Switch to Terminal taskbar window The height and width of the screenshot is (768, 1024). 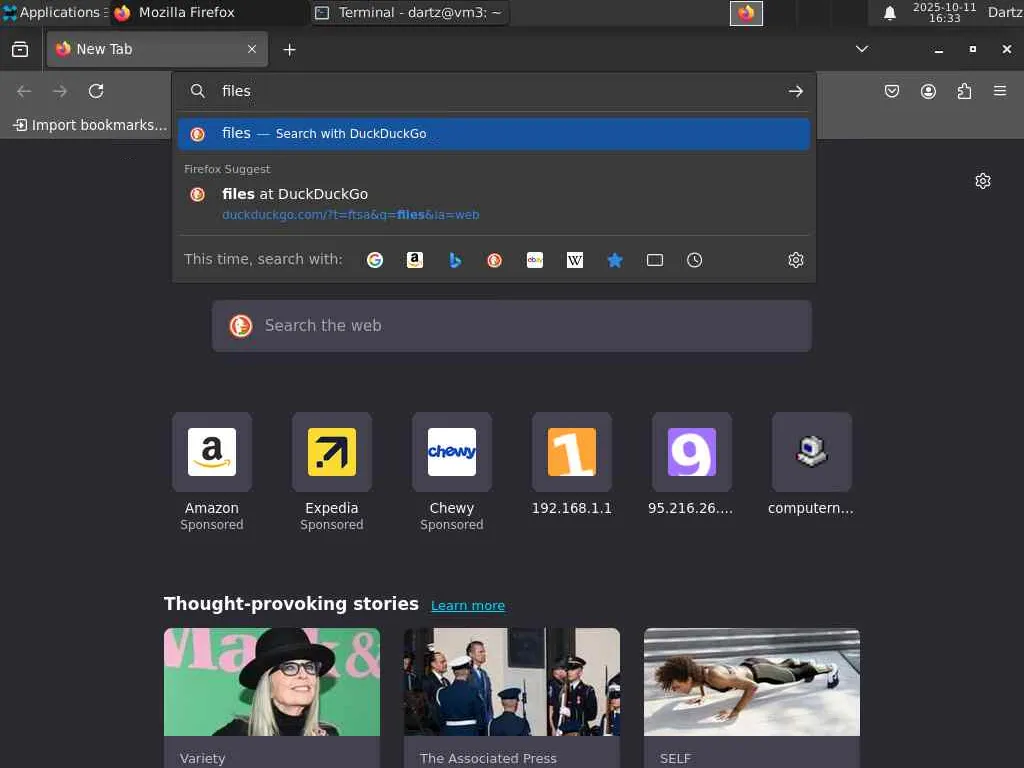[409, 12]
